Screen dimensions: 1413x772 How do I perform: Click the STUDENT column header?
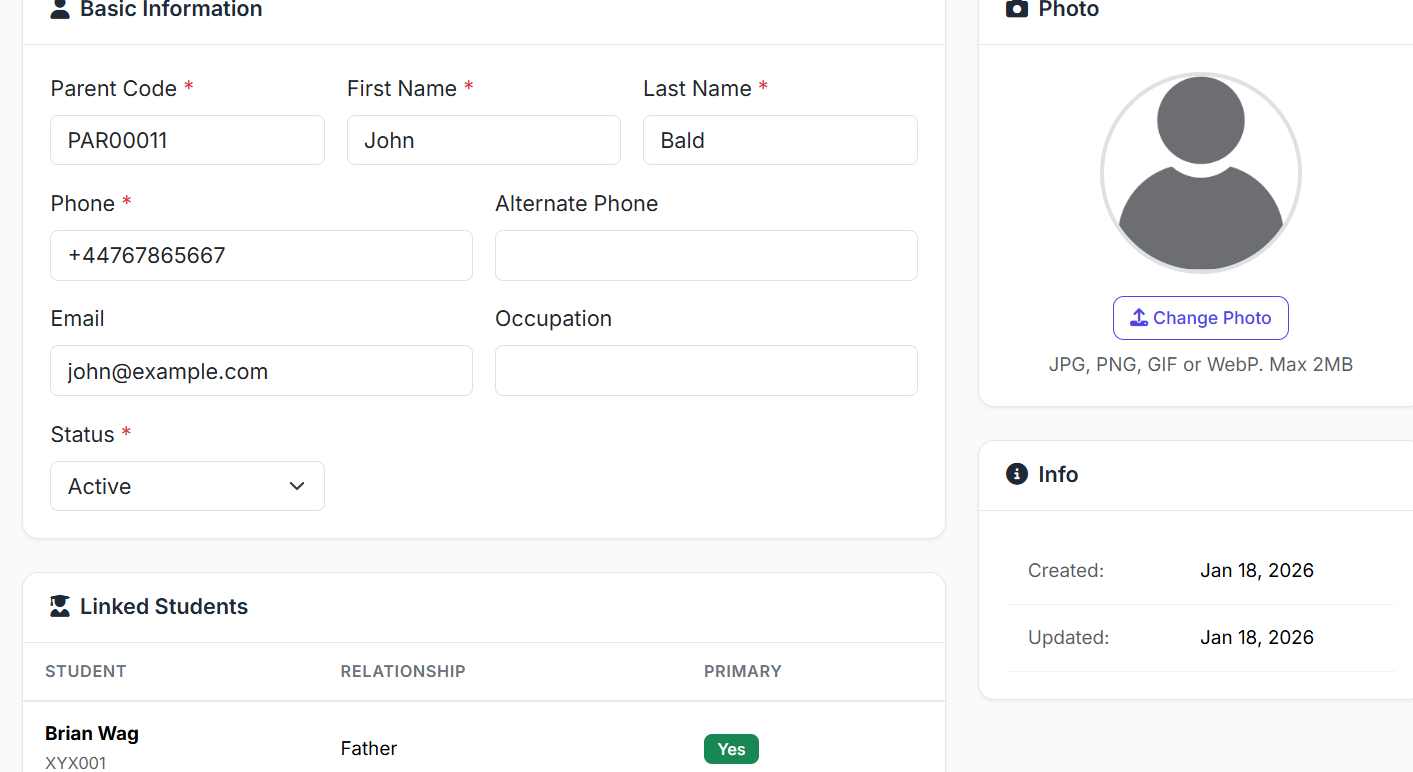click(x=86, y=671)
